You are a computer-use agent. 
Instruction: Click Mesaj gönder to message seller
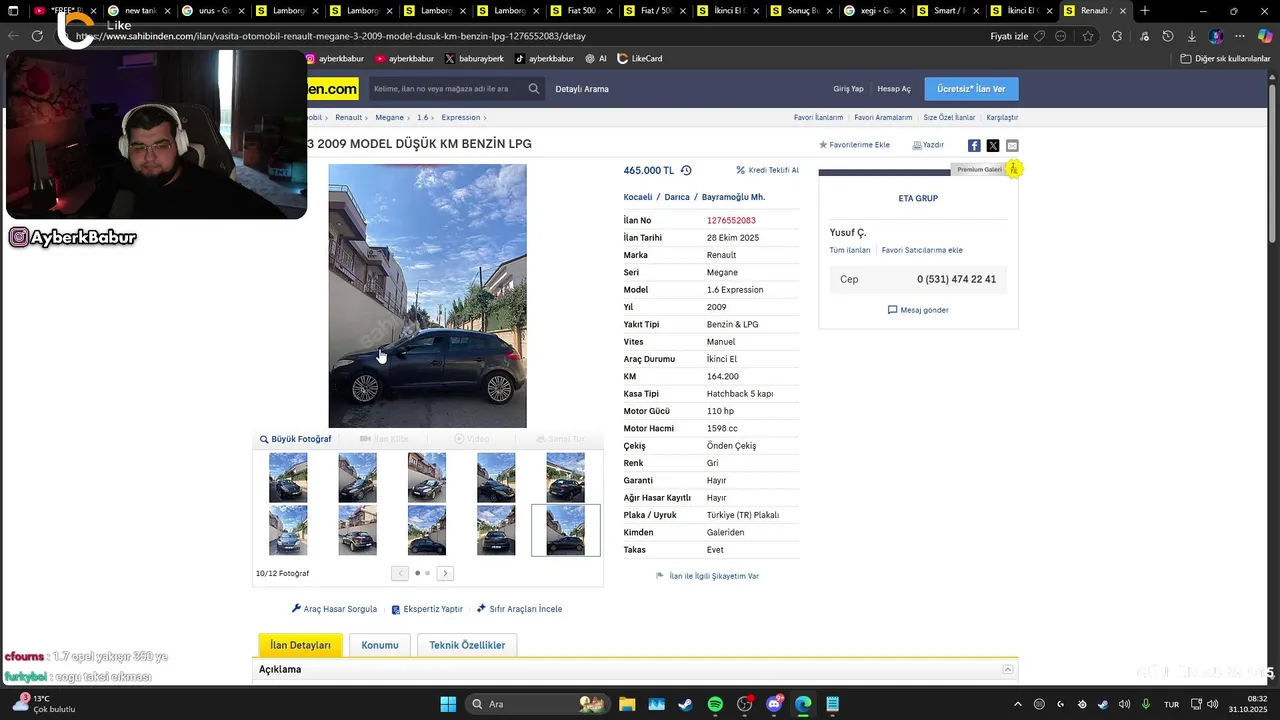[918, 310]
